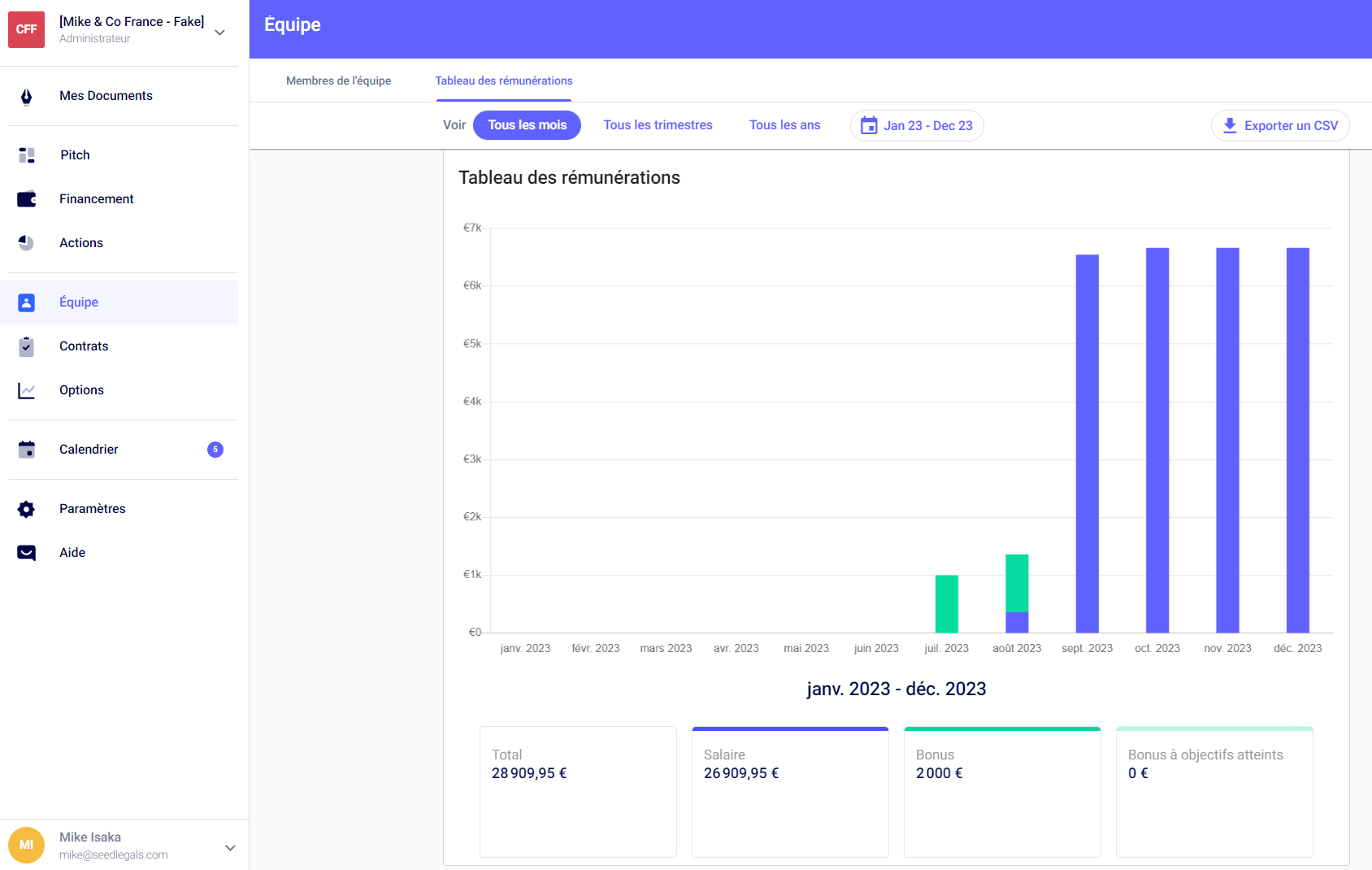Viewport: 1372px width, 870px height.
Task: Click Exporter un CSV button
Action: click(x=1280, y=126)
